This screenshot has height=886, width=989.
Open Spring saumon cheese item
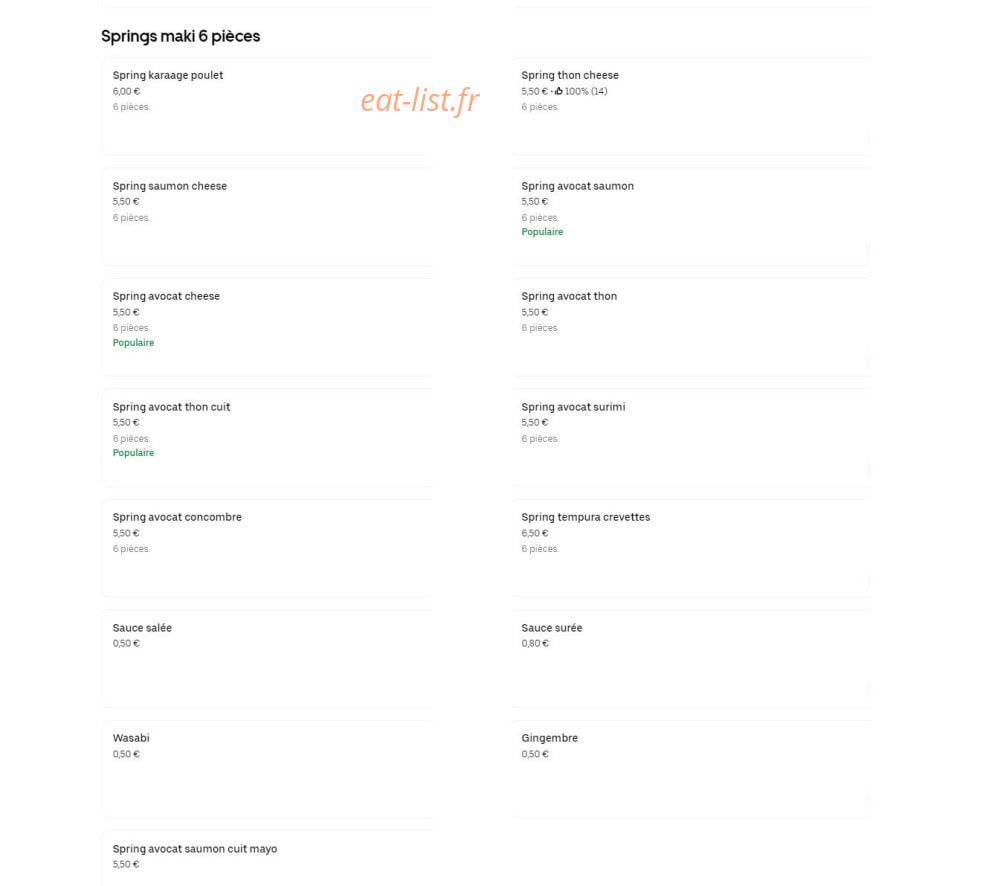tap(267, 216)
